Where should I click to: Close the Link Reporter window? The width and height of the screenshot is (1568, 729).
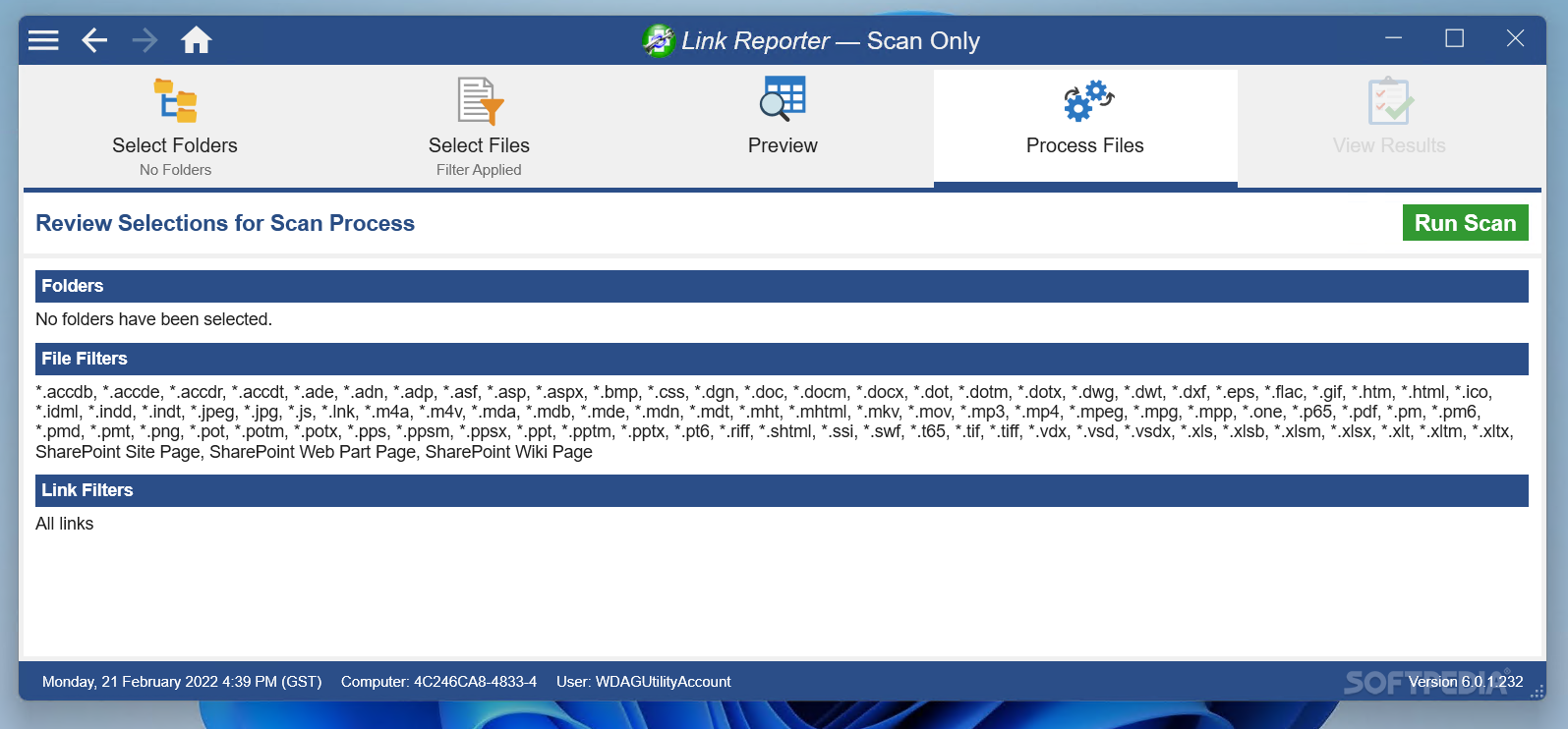pyautogui.click(x=1515, y=38)
